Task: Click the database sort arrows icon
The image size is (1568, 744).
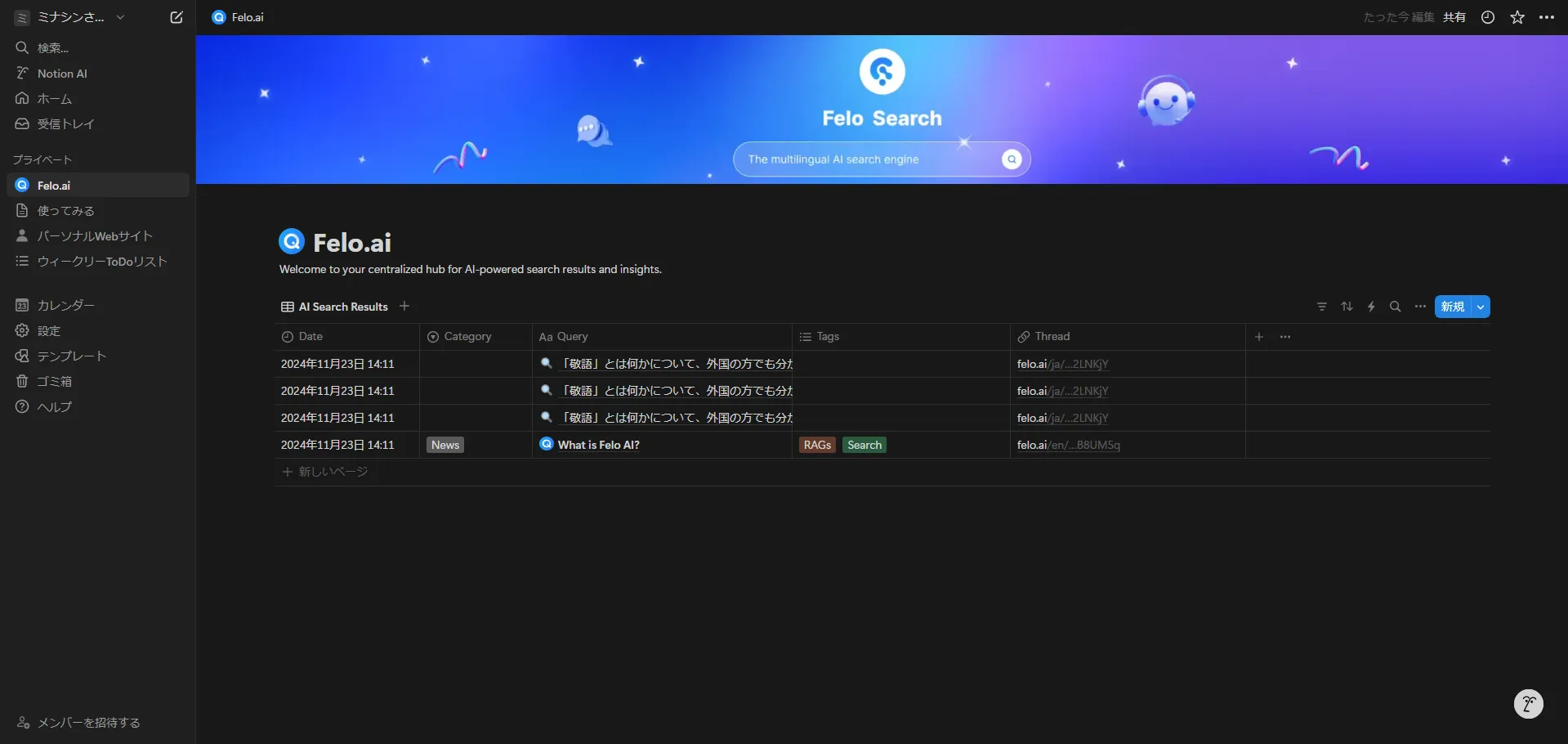Action: pos(1347,307)
